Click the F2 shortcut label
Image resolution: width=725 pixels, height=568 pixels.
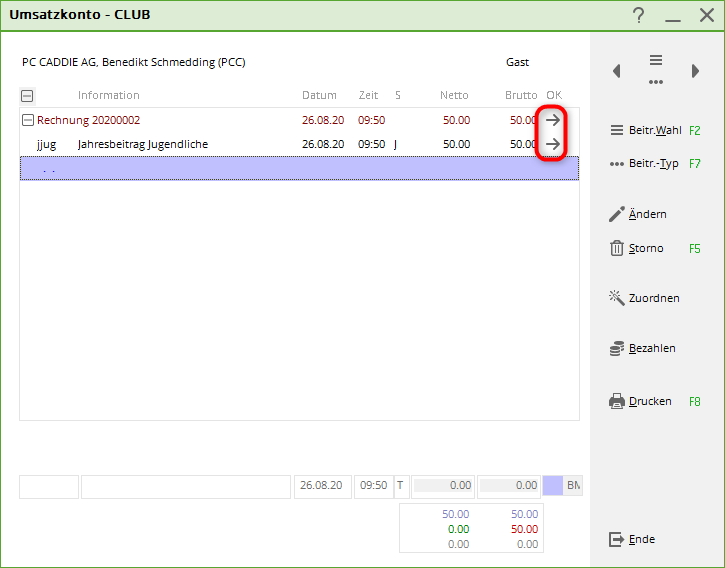694,131
